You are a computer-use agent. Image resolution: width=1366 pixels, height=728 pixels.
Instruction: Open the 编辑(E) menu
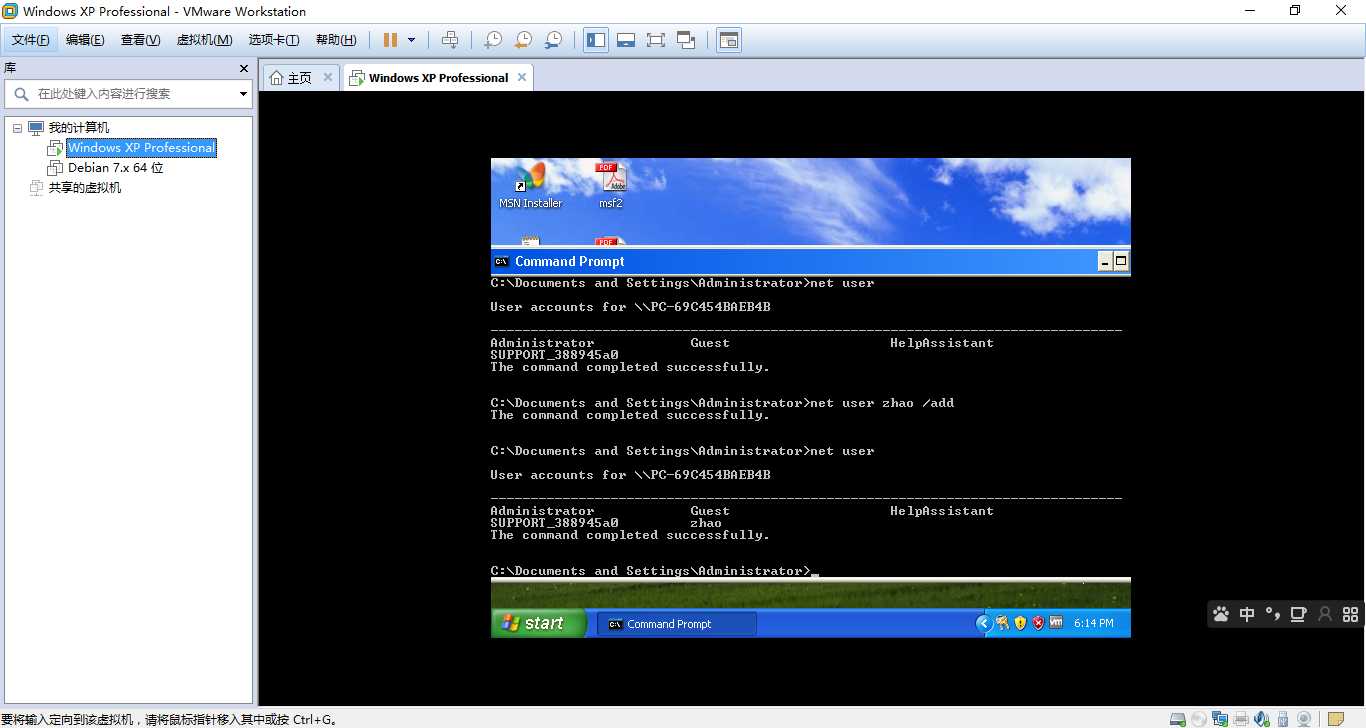[x=85, y=40]
